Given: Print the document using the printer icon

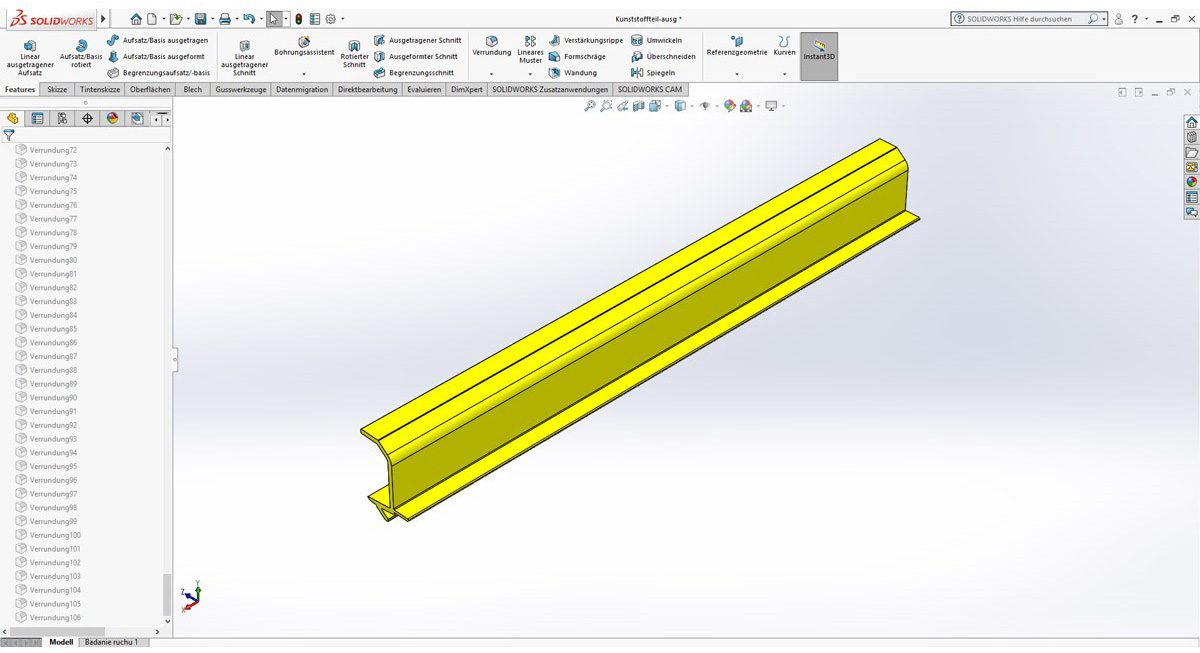Looking at the screenshot, I should tap(225, 19).
